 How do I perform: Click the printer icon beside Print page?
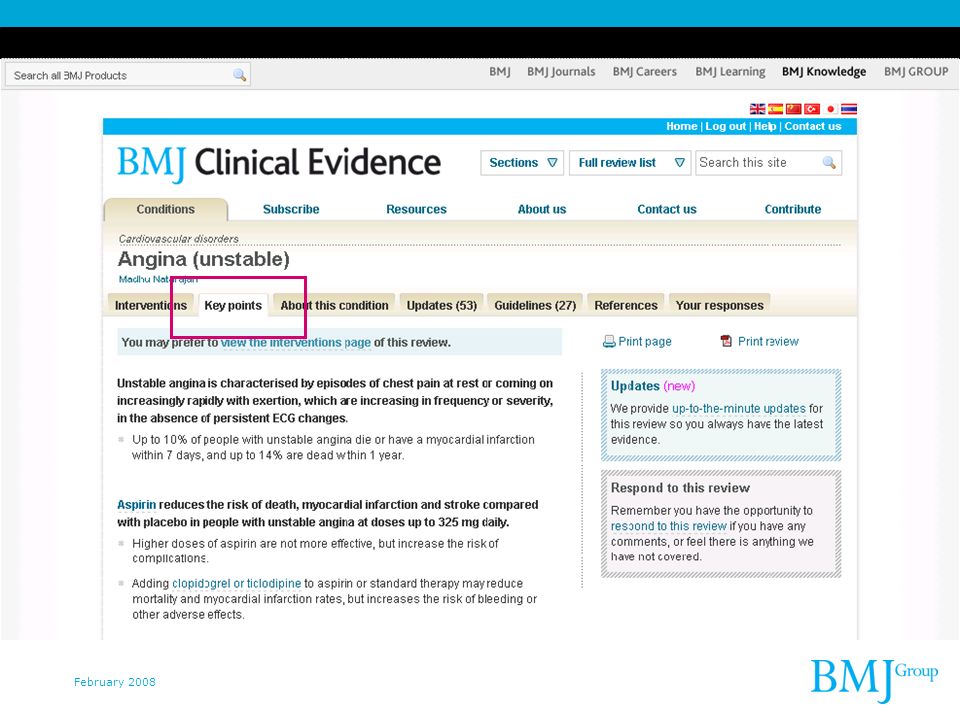point(609,342)
